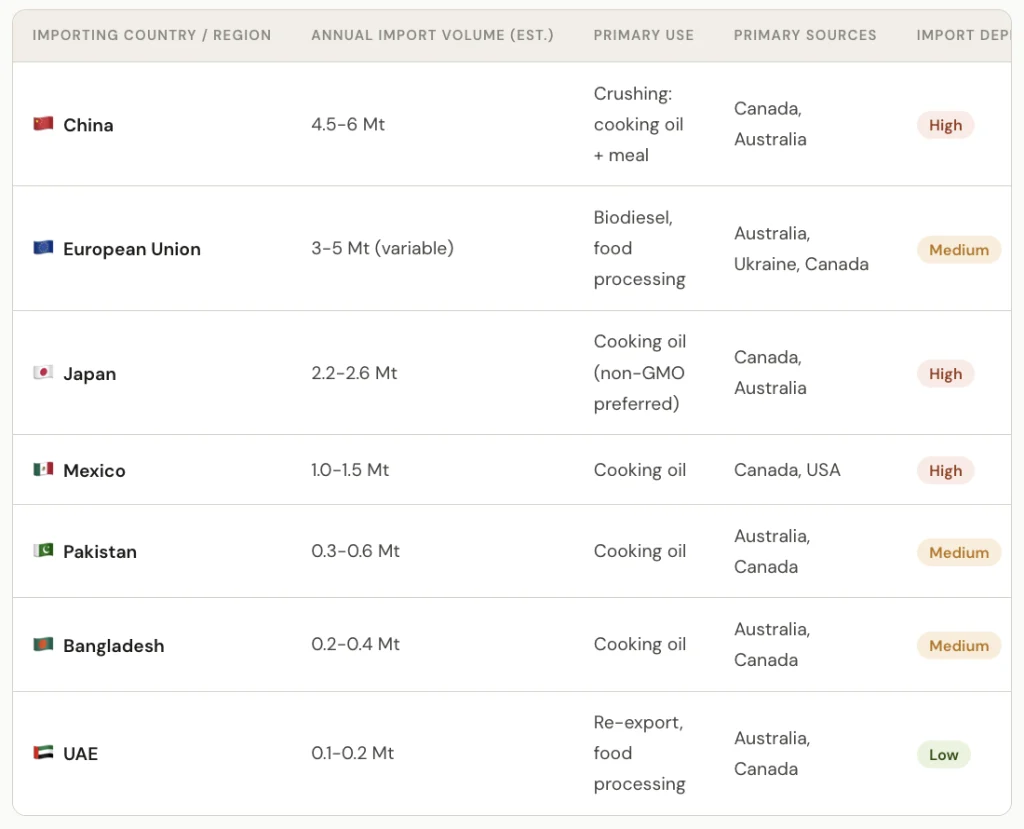Select the Pakistan country name
Viewport: 1024px width, 829px height.
click(100, 551)
